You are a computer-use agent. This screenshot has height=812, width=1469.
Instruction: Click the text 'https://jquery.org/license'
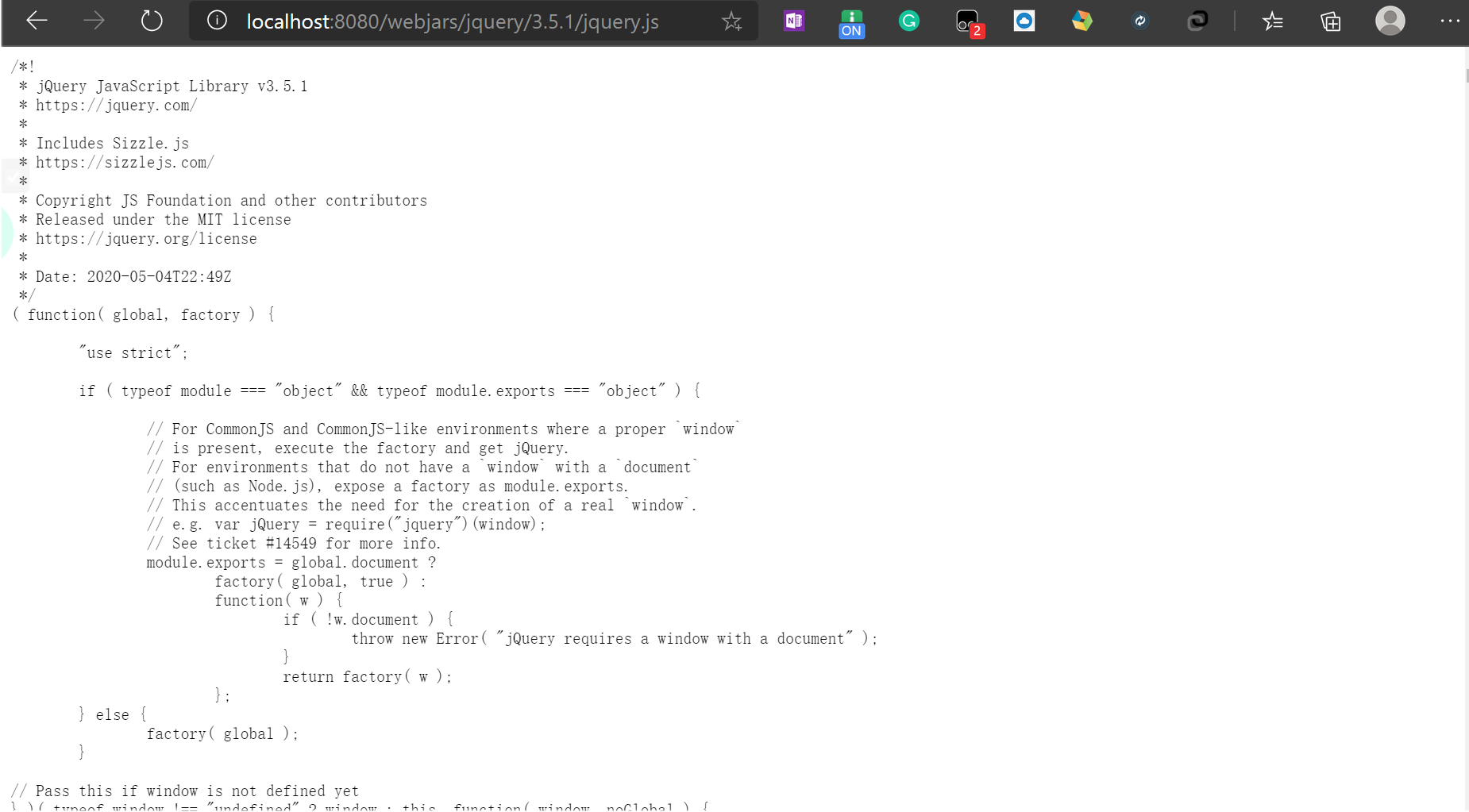pos(146,238)
